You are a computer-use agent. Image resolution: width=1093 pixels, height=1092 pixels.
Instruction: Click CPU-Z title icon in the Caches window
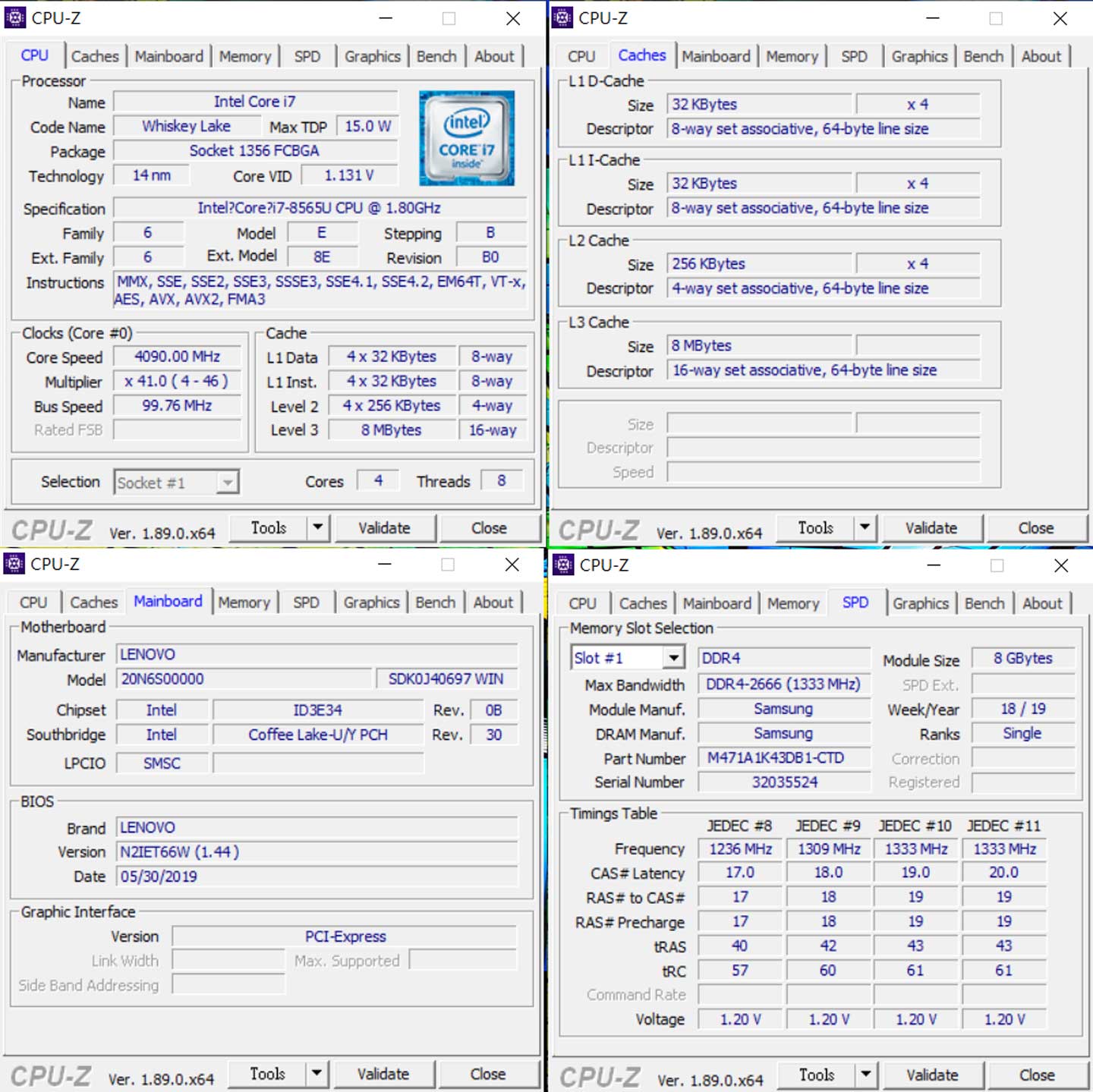tap(562, 17)
